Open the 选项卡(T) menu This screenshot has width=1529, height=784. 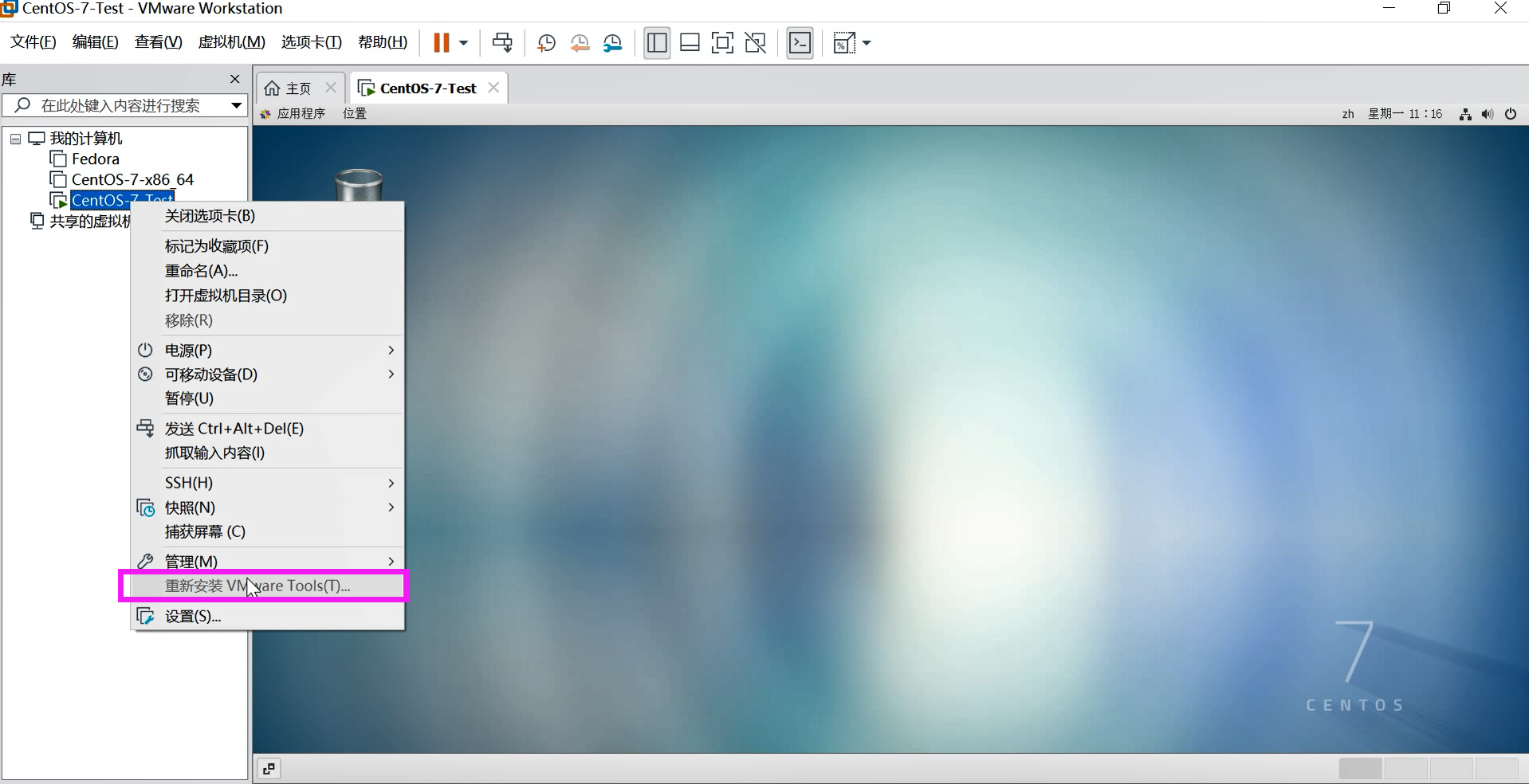[311, 42]
